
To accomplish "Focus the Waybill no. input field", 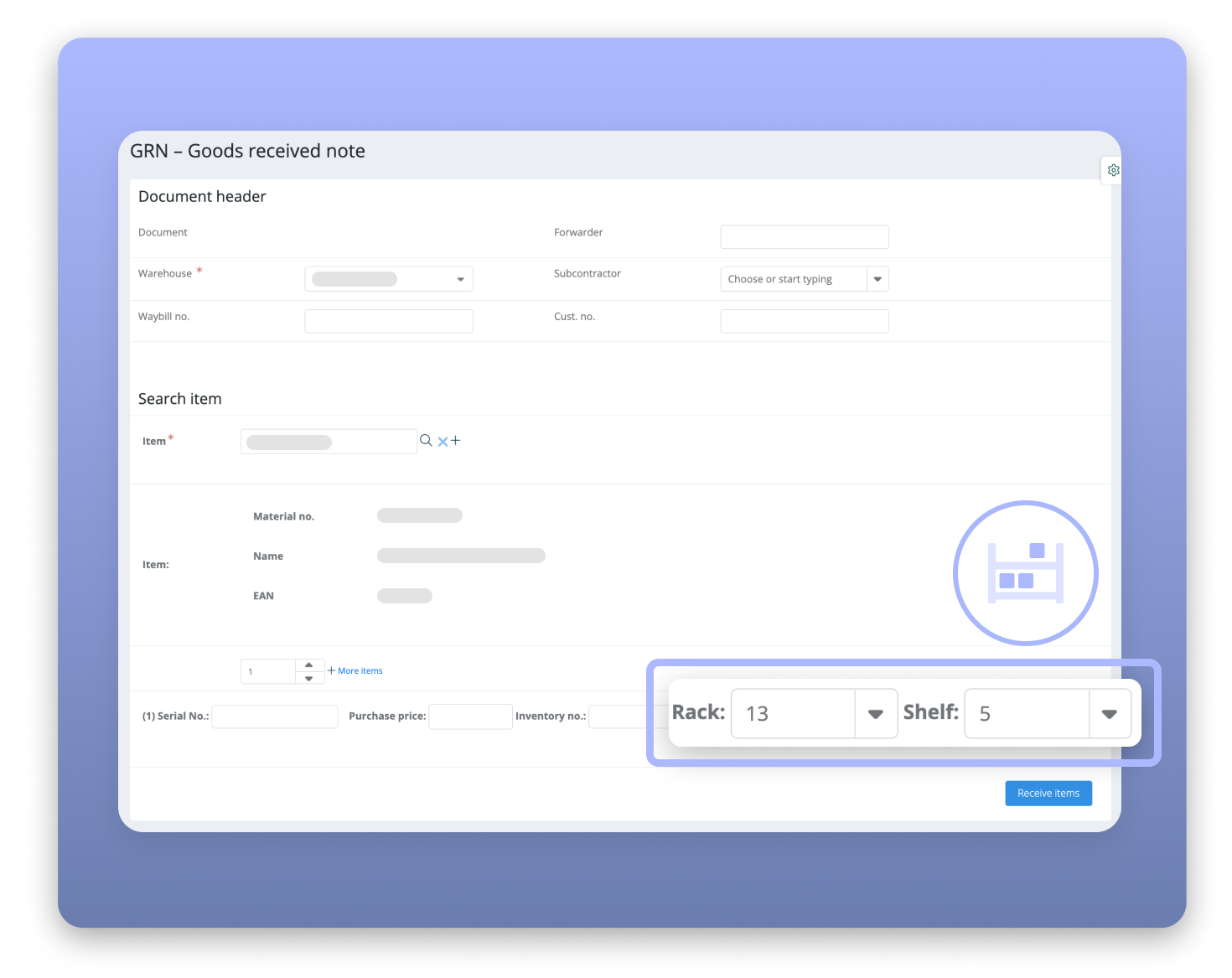I will pos(389,321).
